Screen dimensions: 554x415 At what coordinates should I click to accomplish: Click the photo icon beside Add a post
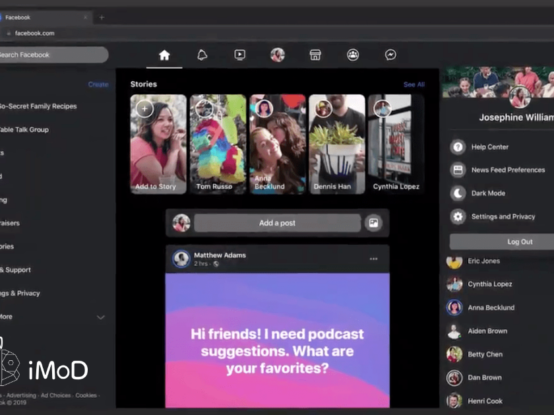click(373, 223)
